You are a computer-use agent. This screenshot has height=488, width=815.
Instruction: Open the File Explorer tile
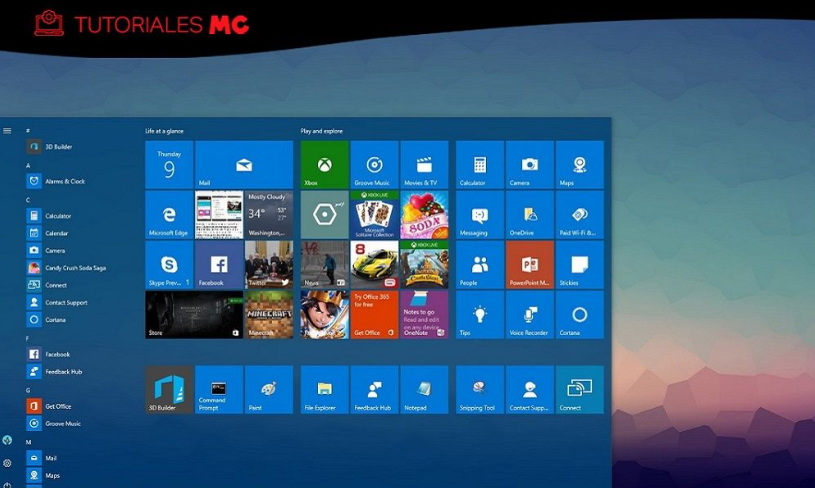324,390
